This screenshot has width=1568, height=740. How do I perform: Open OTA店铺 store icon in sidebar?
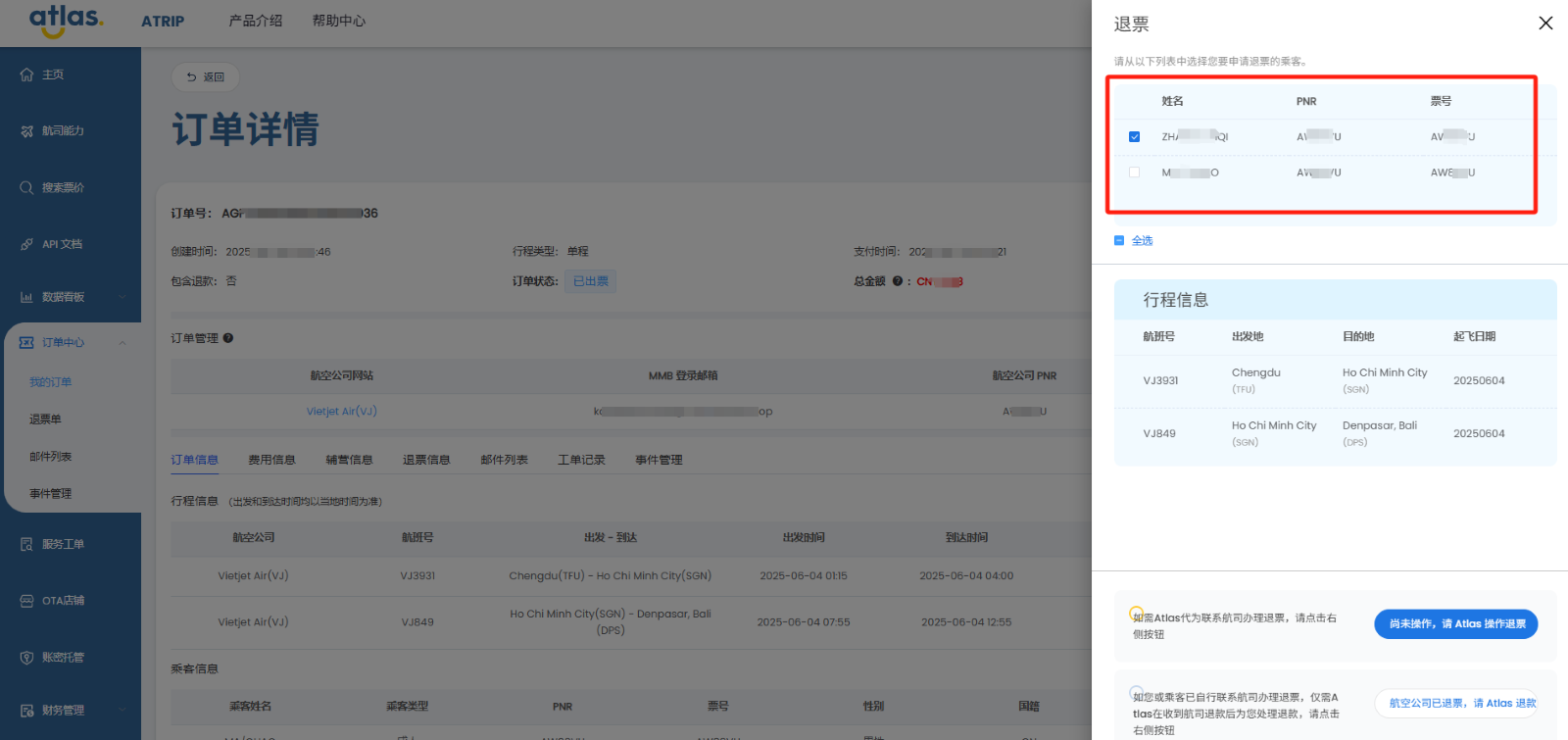pyautogui.click(x=26, y=601)
